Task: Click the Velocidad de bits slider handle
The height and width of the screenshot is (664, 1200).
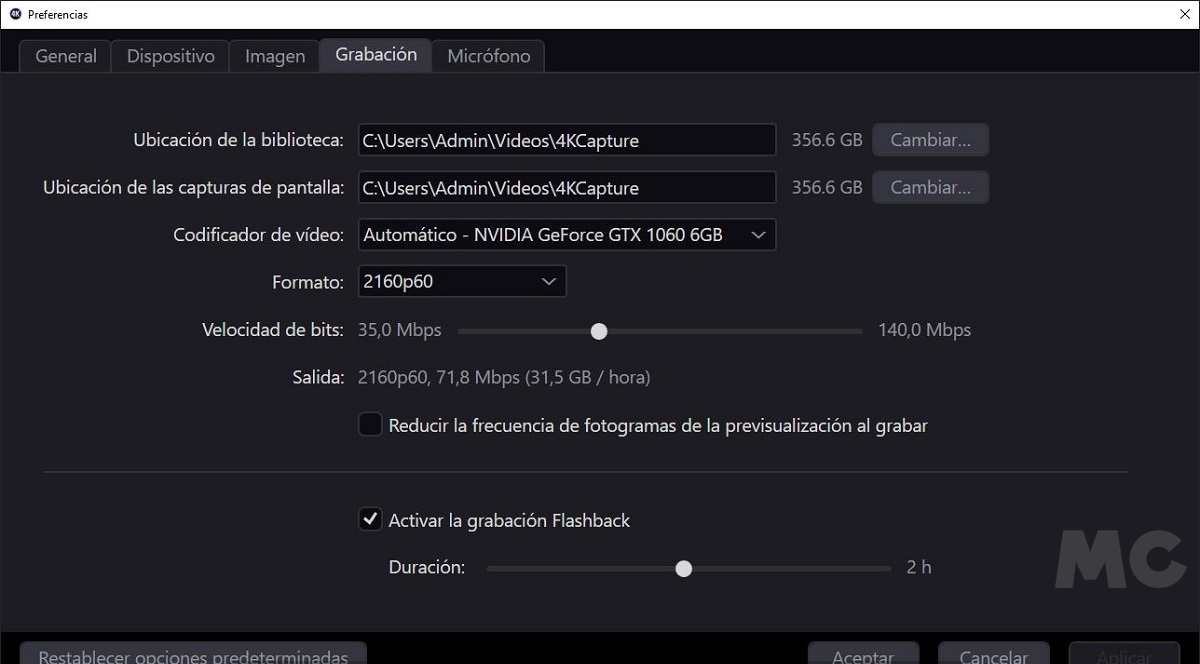Action: 598,331
